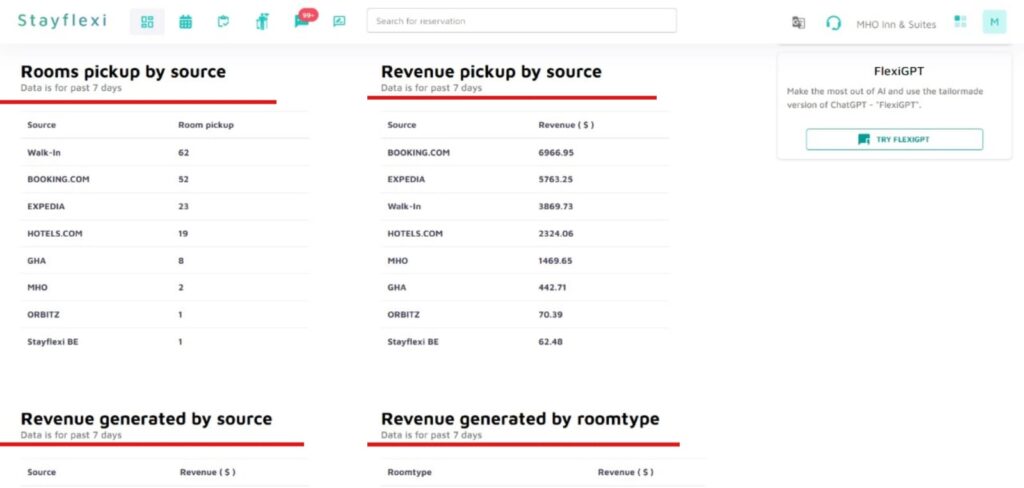
Task: Select the Revenue pickup by source heading
Action: pos(491,71)
